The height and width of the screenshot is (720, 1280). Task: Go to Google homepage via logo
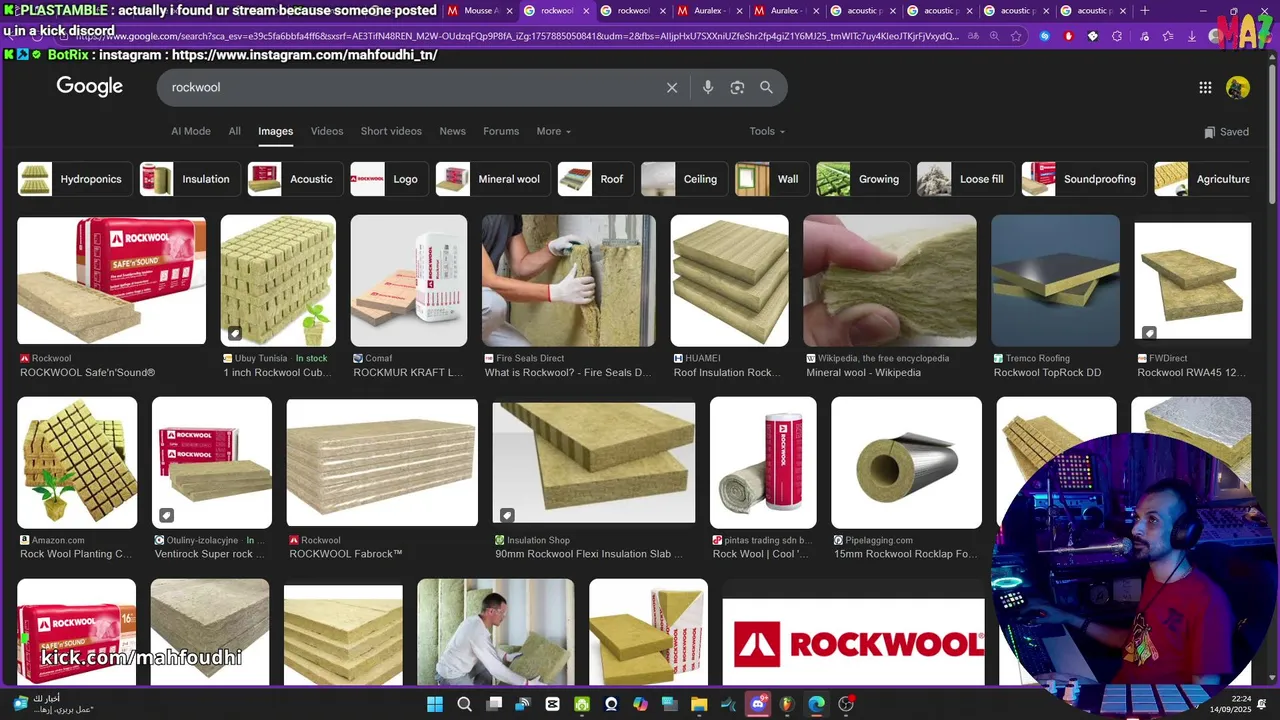pos(89,87)
